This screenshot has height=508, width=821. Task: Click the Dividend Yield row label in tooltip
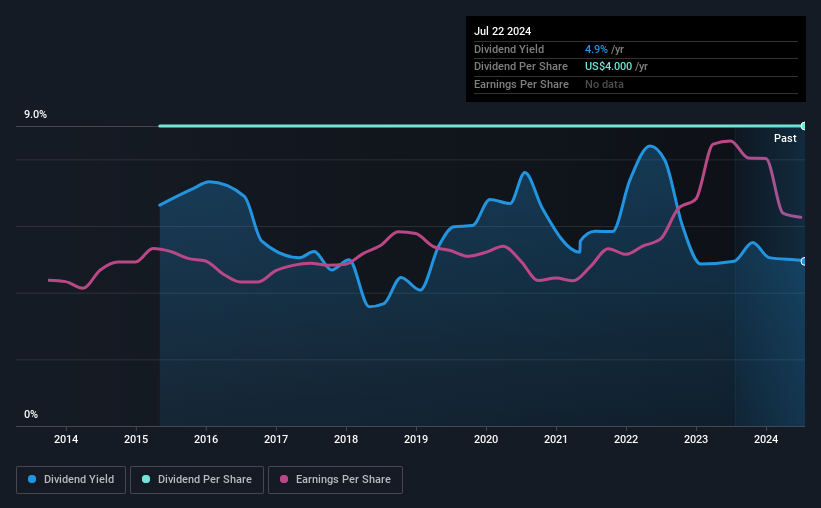pyautogui.click(x=509, y=49)
